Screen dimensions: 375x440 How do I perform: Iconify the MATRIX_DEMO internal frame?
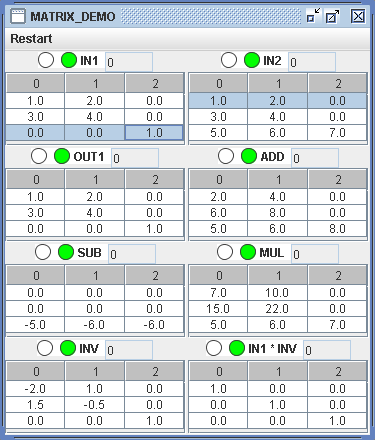coord(313,16)
